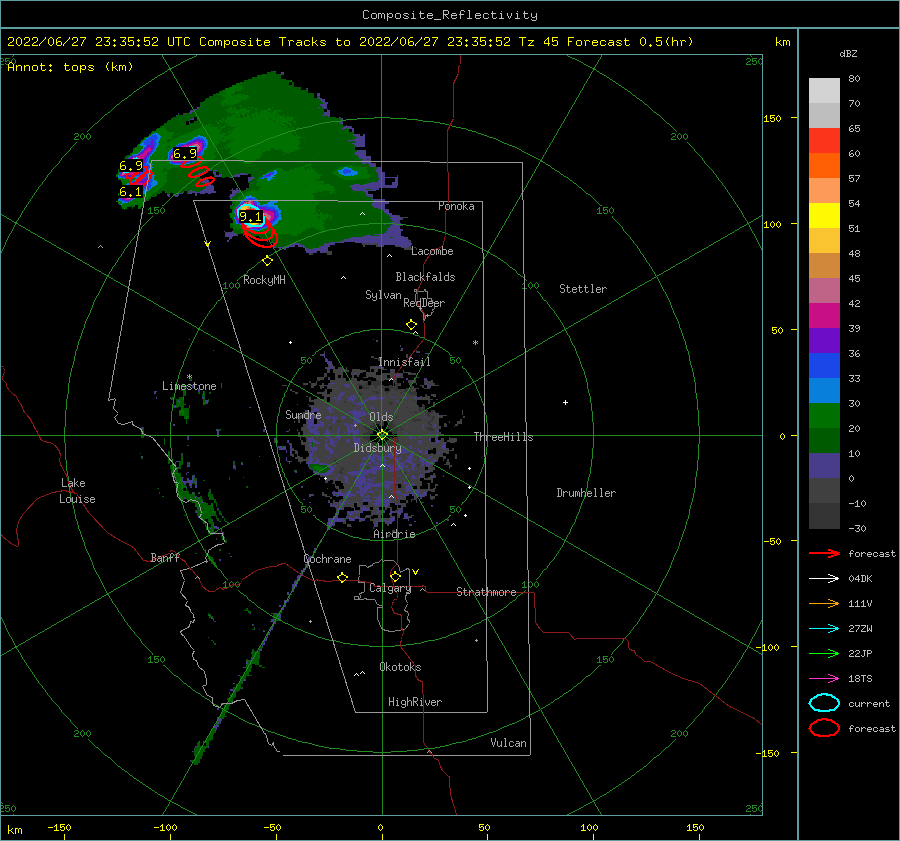Click the 9.1 storm top label
The width and height of the screenshot is (900, 841).
point(250,216)
